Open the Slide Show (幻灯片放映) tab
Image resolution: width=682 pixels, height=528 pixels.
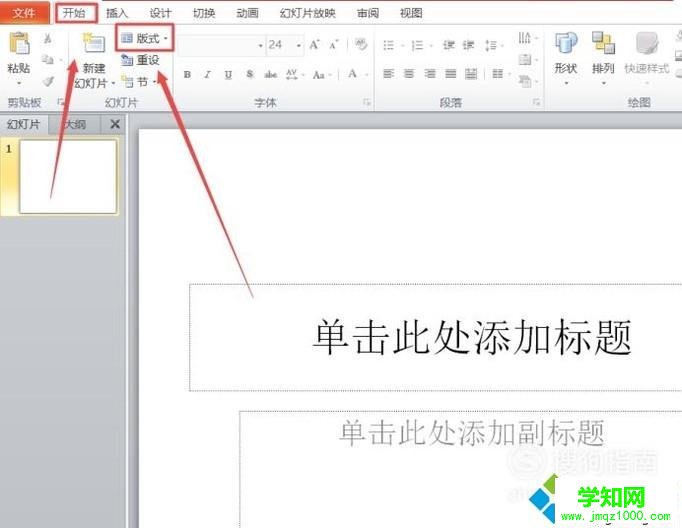tap(308, 13)
